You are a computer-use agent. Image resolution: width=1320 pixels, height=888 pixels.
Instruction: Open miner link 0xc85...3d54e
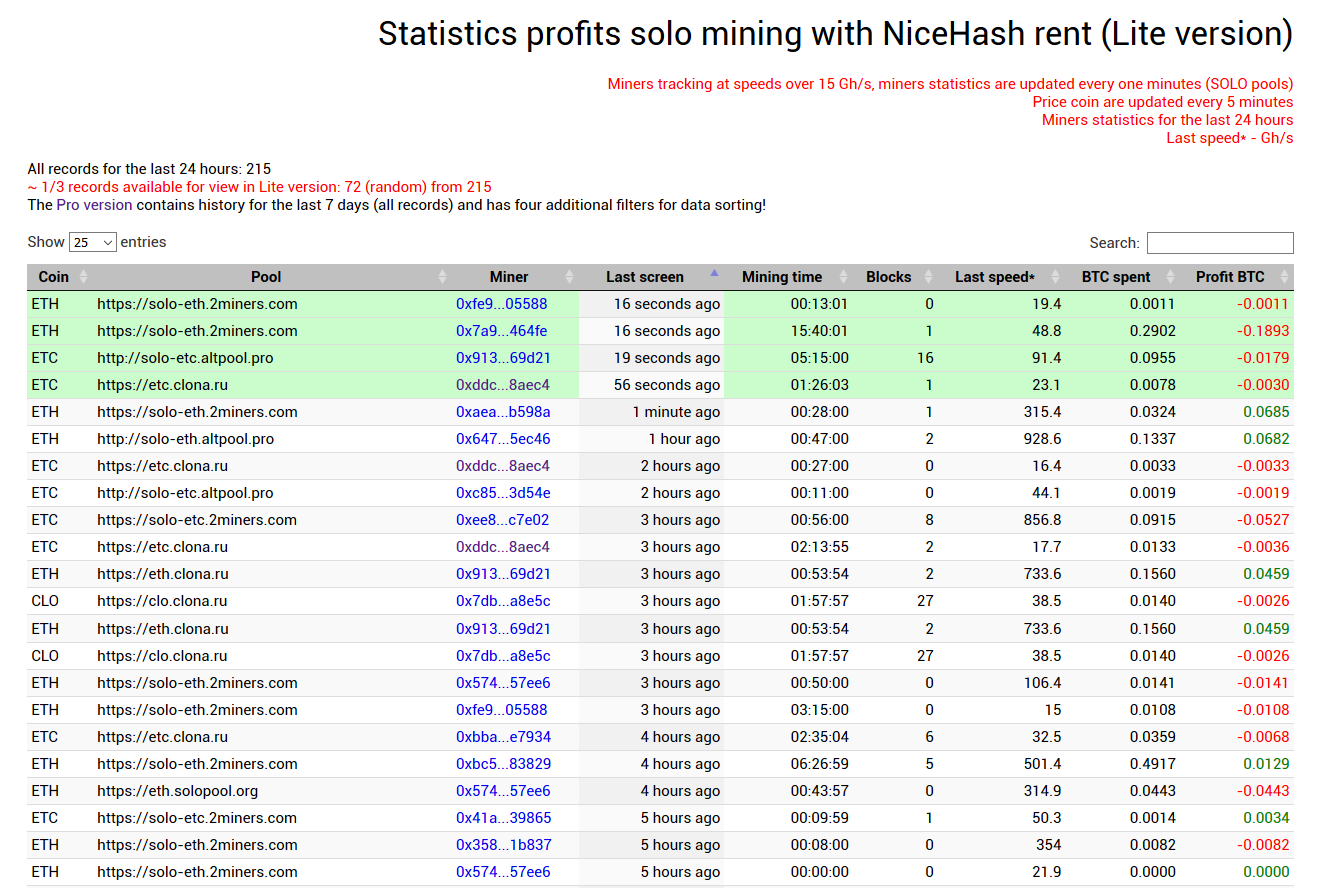(503, 493)
